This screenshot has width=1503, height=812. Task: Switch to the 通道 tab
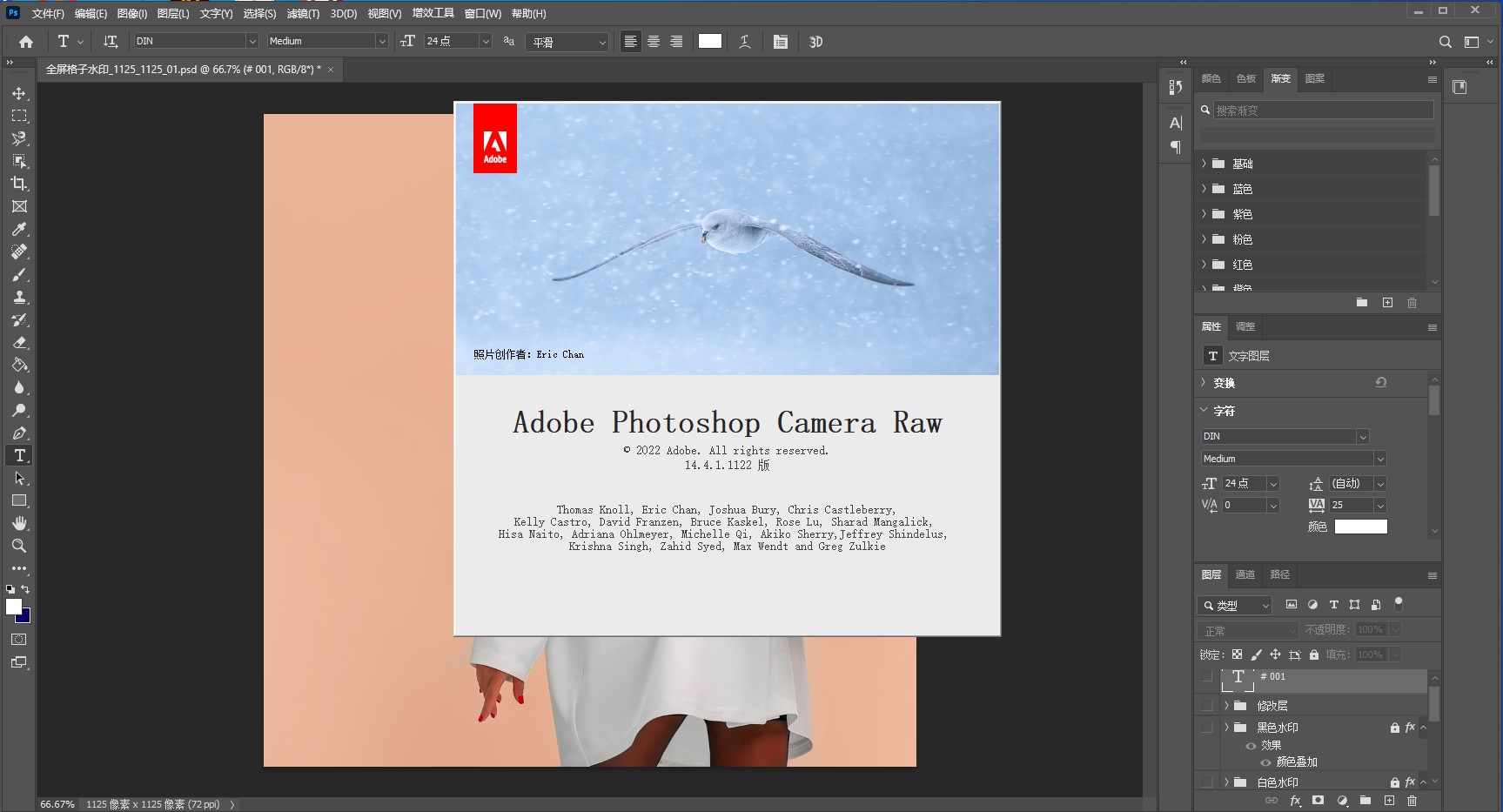pos(1245,574)
